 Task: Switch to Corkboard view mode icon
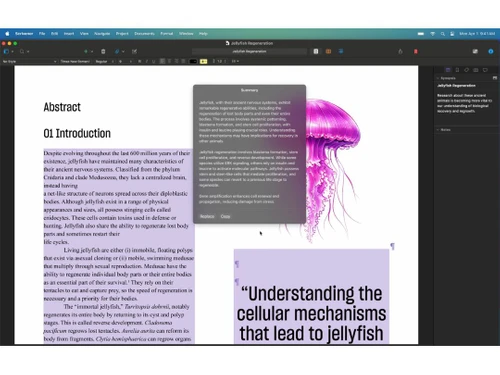(x=328, y=51)
